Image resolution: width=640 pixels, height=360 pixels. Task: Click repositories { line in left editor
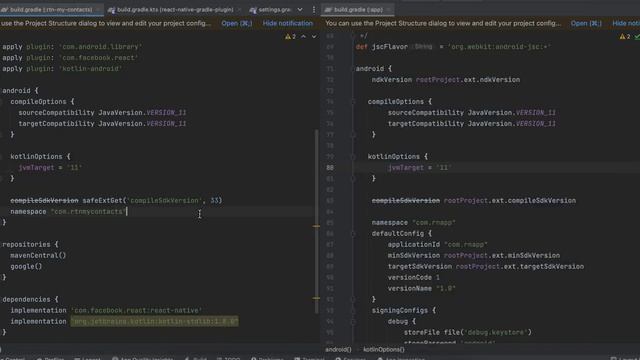pos(30,244)
